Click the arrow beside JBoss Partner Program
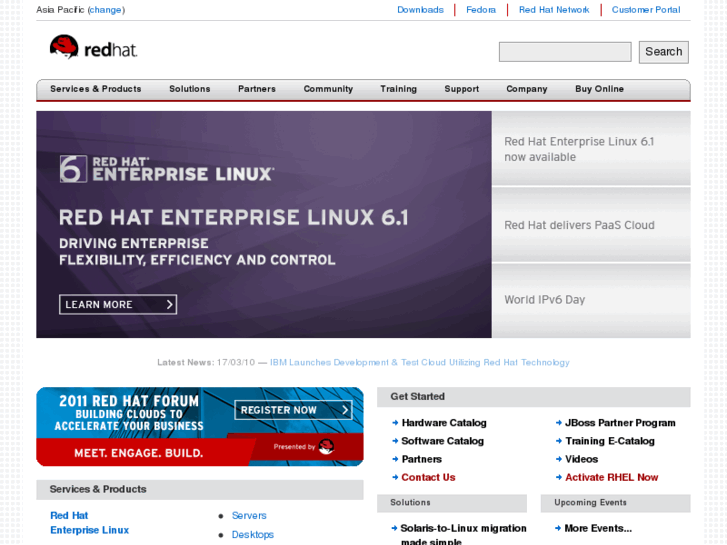The height and width of the screenshot is (545, 727). pyautogui.click(x=559, y=423)
